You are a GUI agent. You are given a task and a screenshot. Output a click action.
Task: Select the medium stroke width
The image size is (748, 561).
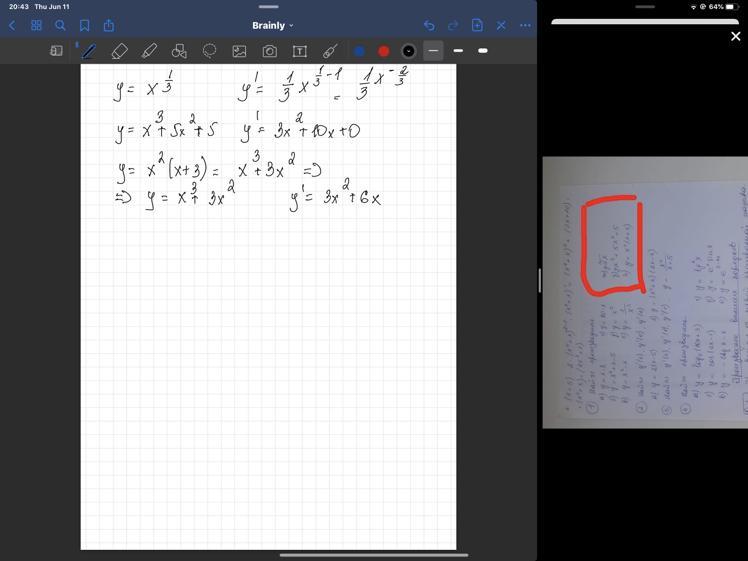(x=458, y=51)
